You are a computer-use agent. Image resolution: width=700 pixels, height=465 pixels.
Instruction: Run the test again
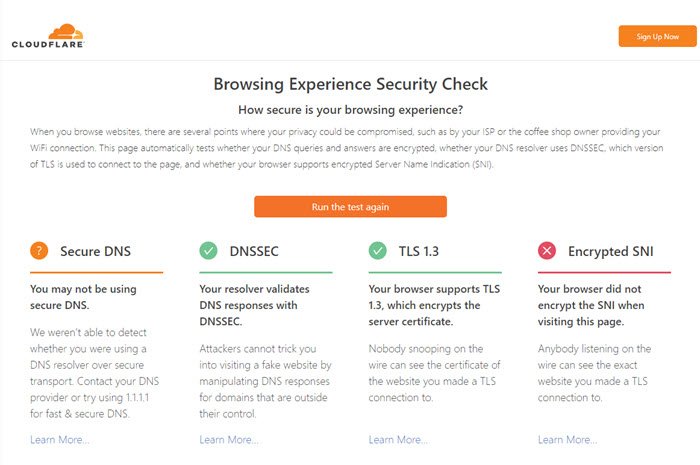pyautogui.click(x=350, y=207)
